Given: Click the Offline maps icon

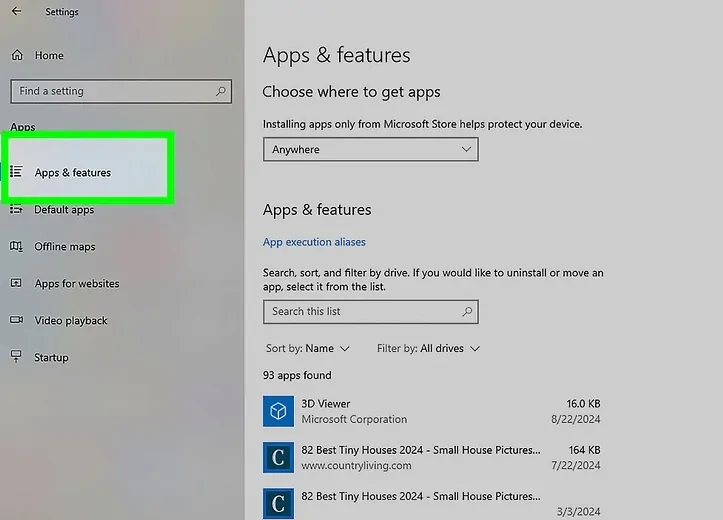Looking at the screenshot, I should pyautogui.click(x=16, y=246).
